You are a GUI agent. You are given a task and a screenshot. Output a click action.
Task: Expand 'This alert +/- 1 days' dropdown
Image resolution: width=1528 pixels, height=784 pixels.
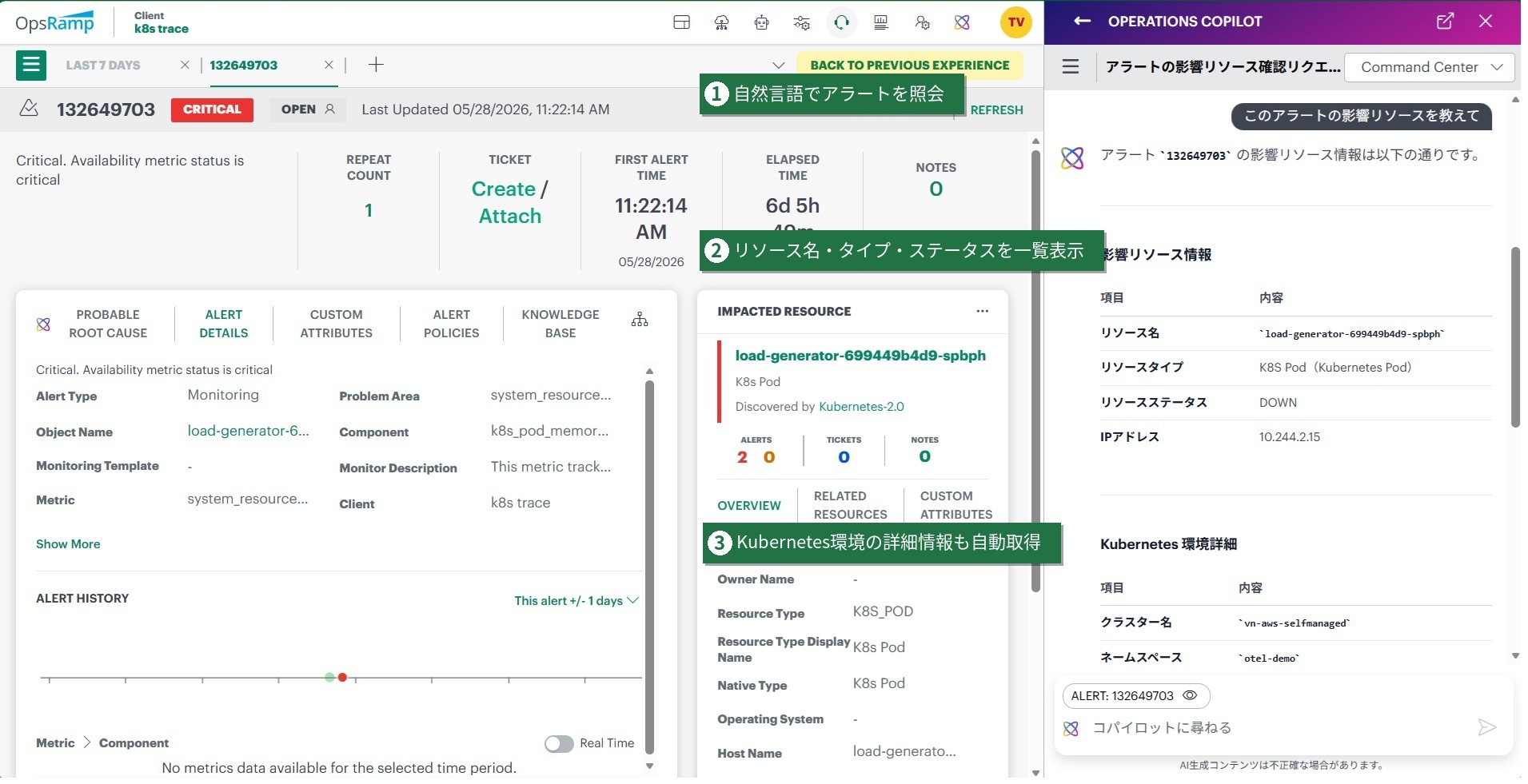click(x=576, y=600)
